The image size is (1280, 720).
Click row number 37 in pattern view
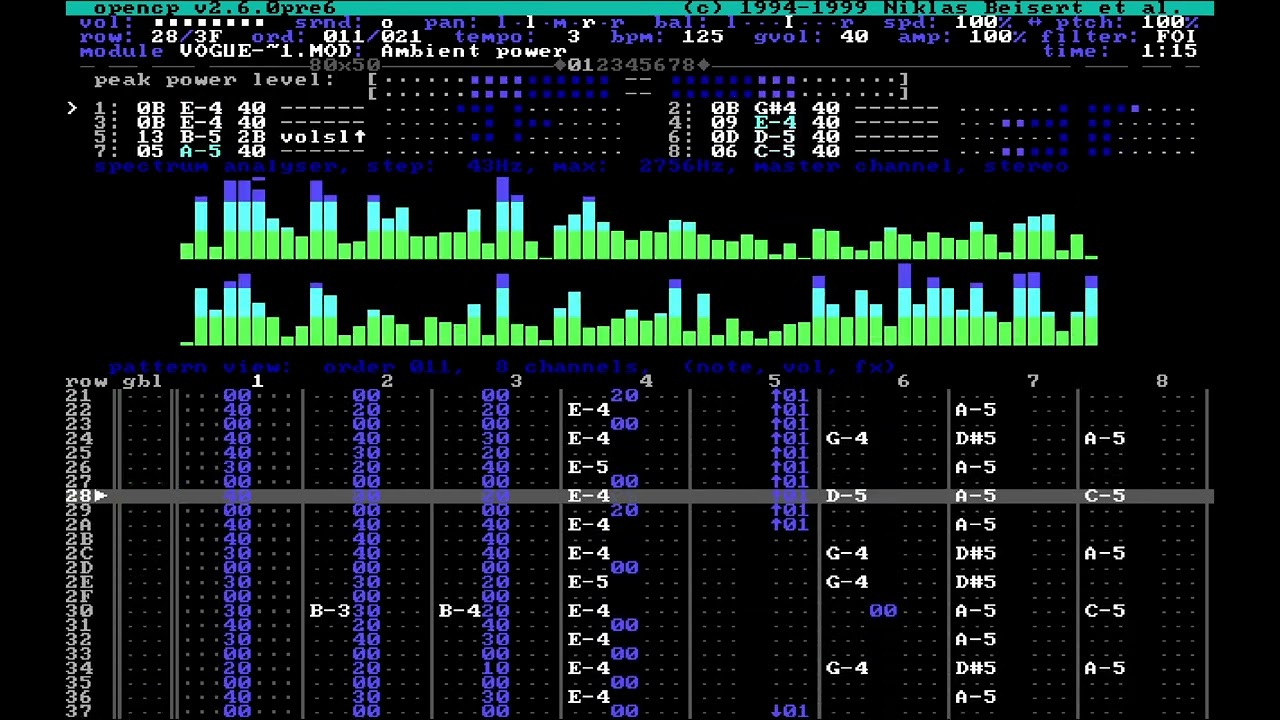pyautogui.click(x=79, y=711)
